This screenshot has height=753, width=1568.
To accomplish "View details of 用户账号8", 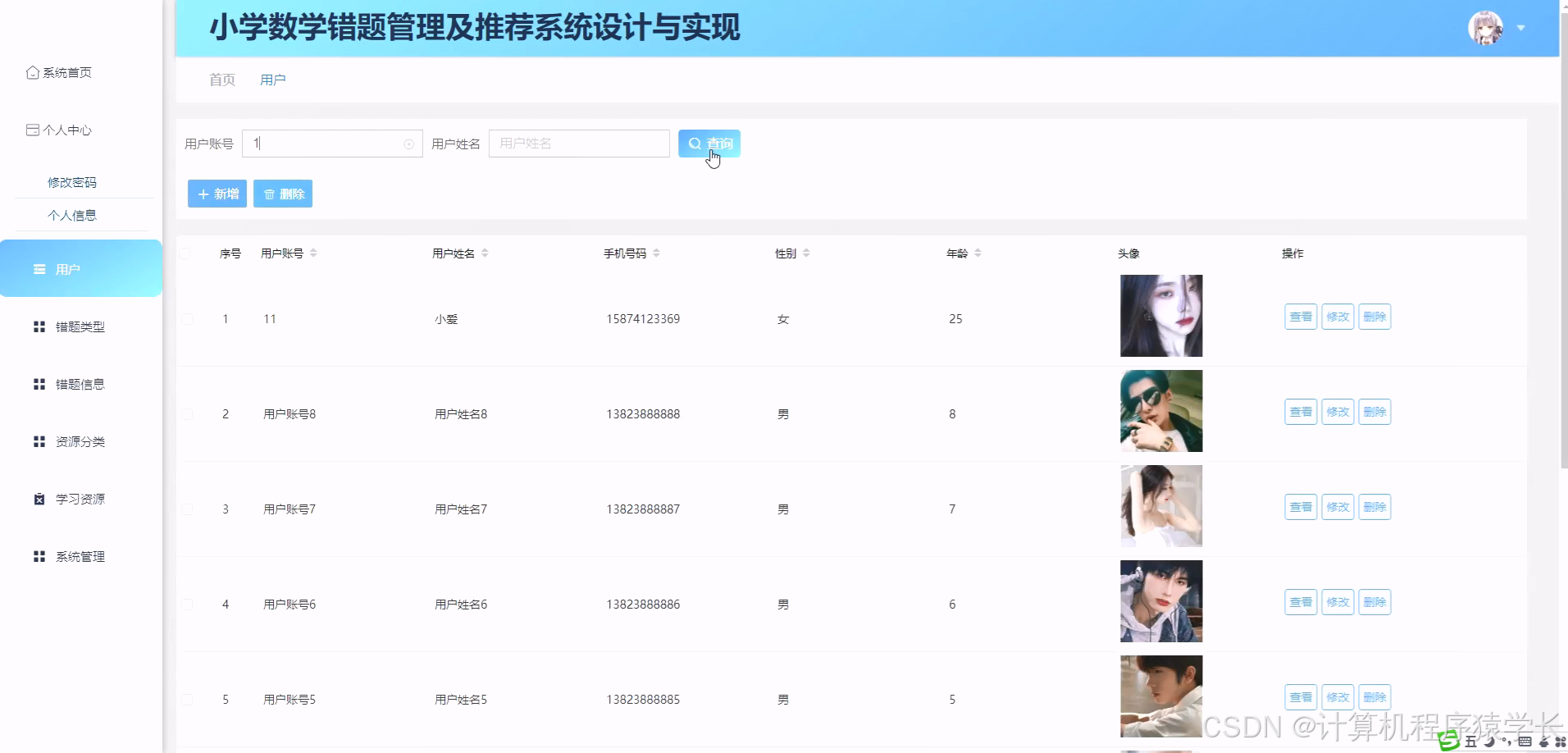I will tap(1301, 412).
